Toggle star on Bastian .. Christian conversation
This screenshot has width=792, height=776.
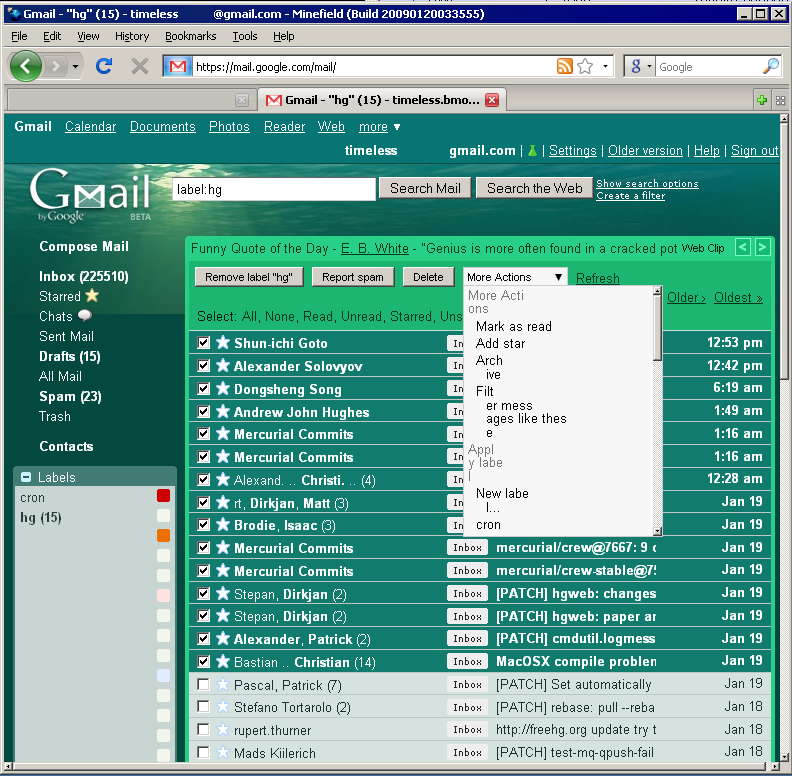pyautogui.click(x=223, y=661)
